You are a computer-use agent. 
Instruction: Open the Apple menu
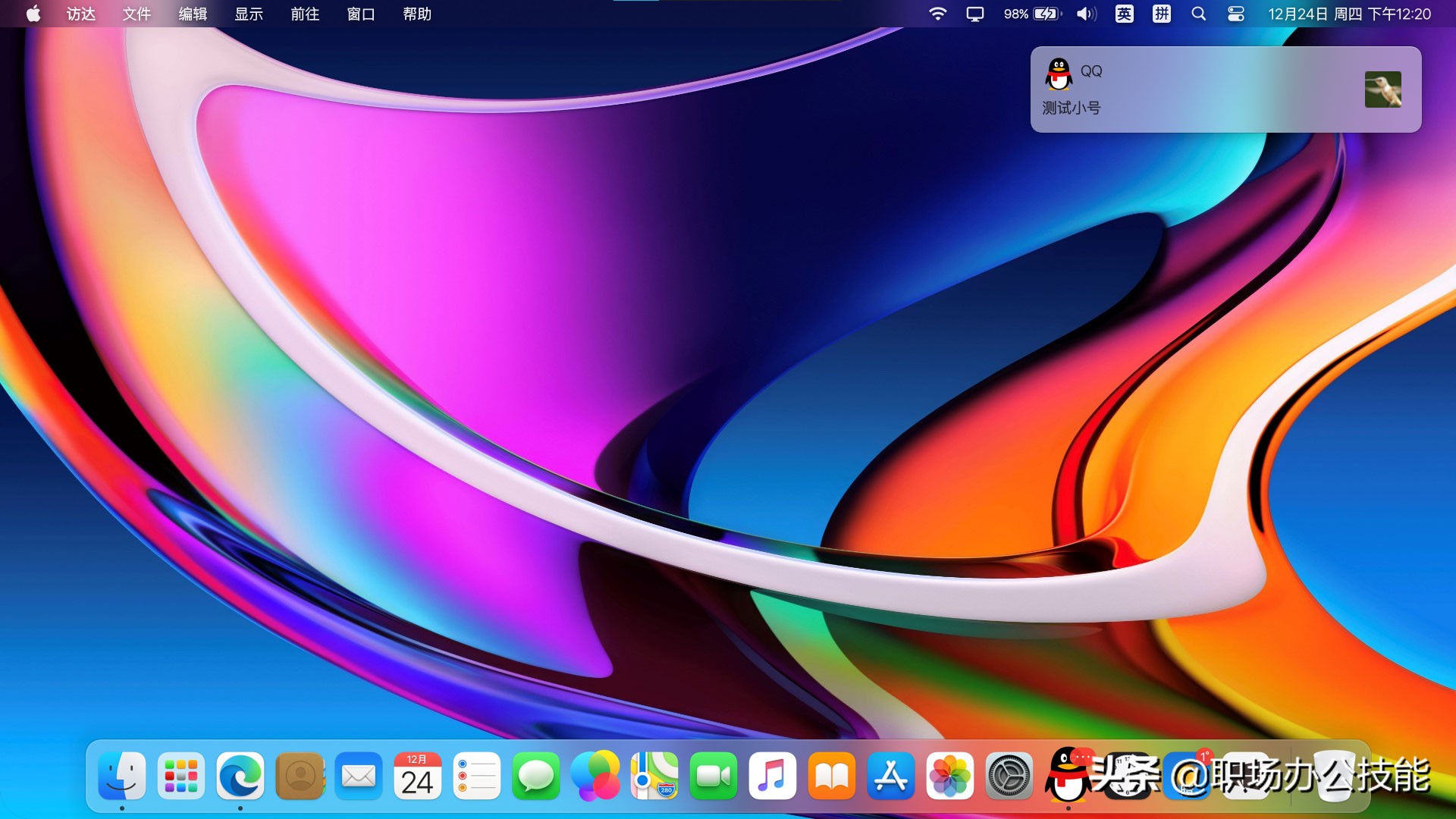(33, 14)
